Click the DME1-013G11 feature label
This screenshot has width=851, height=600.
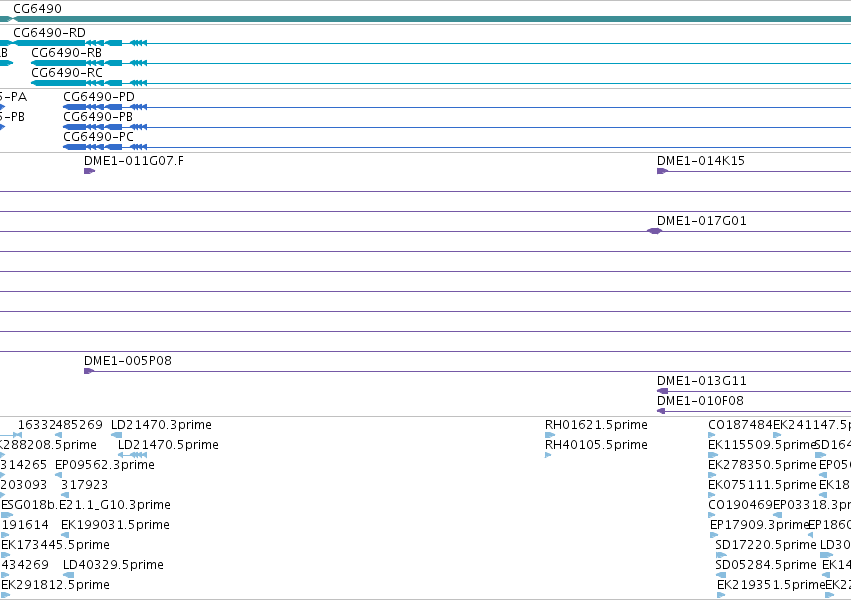coord(702,381)
